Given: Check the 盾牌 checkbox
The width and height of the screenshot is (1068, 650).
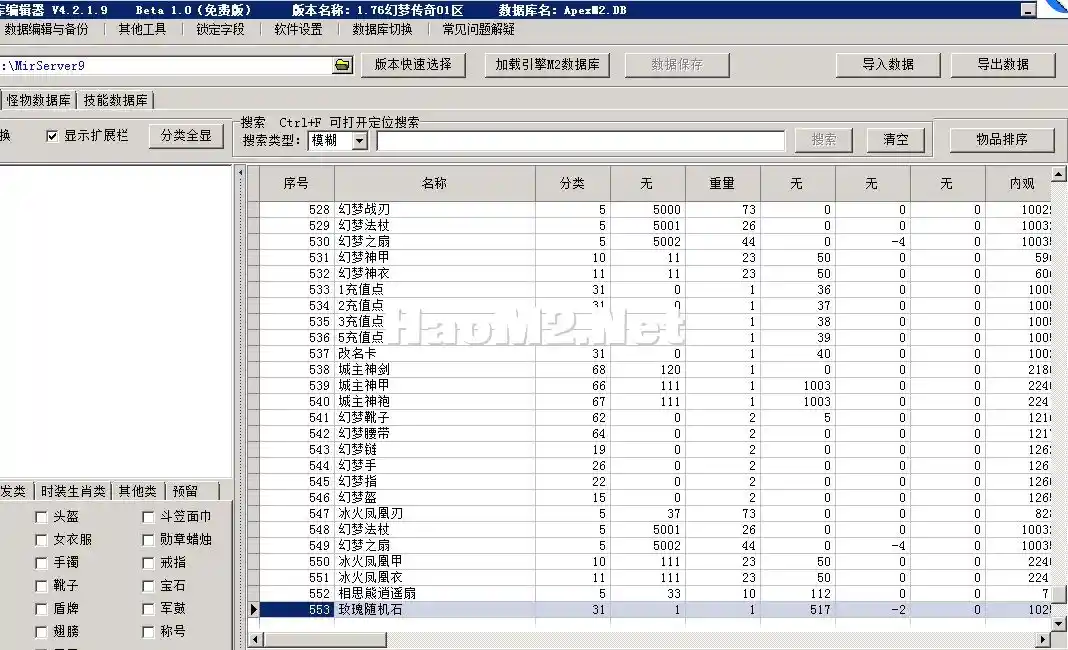Looking at the screenshot, I should pos(41,609).
